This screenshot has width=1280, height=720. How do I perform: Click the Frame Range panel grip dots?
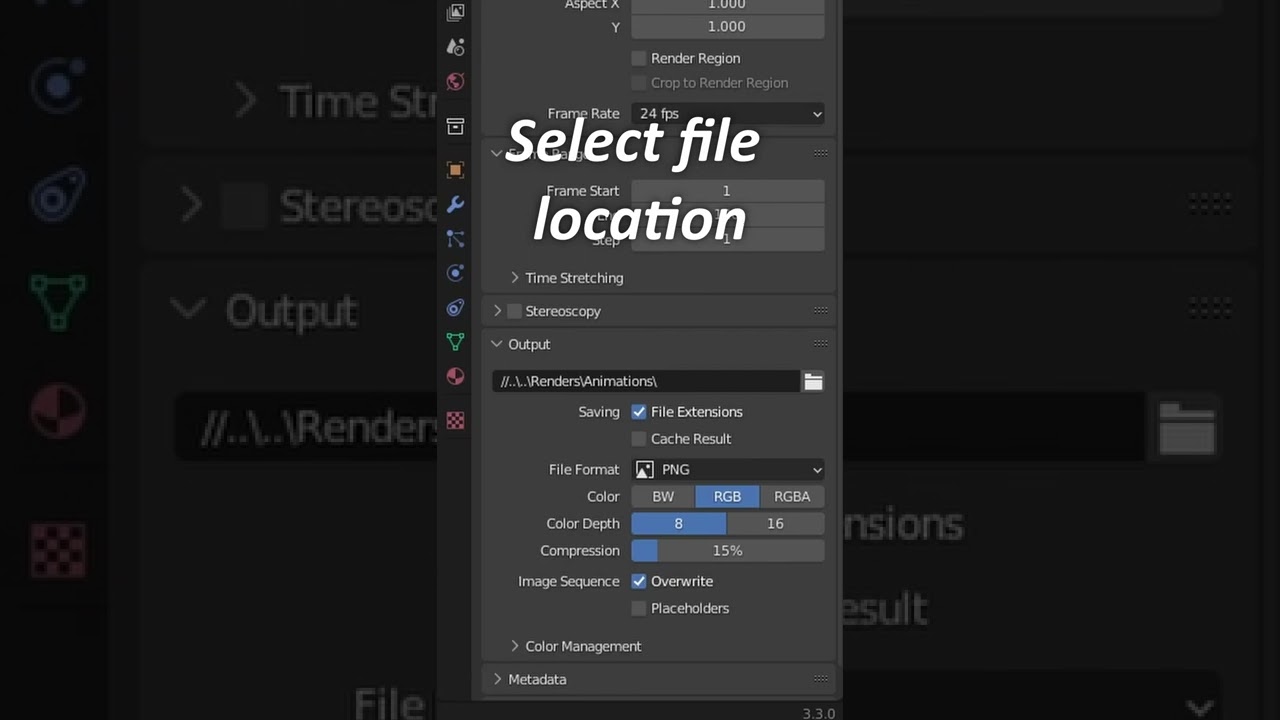[x=820, y=154]
